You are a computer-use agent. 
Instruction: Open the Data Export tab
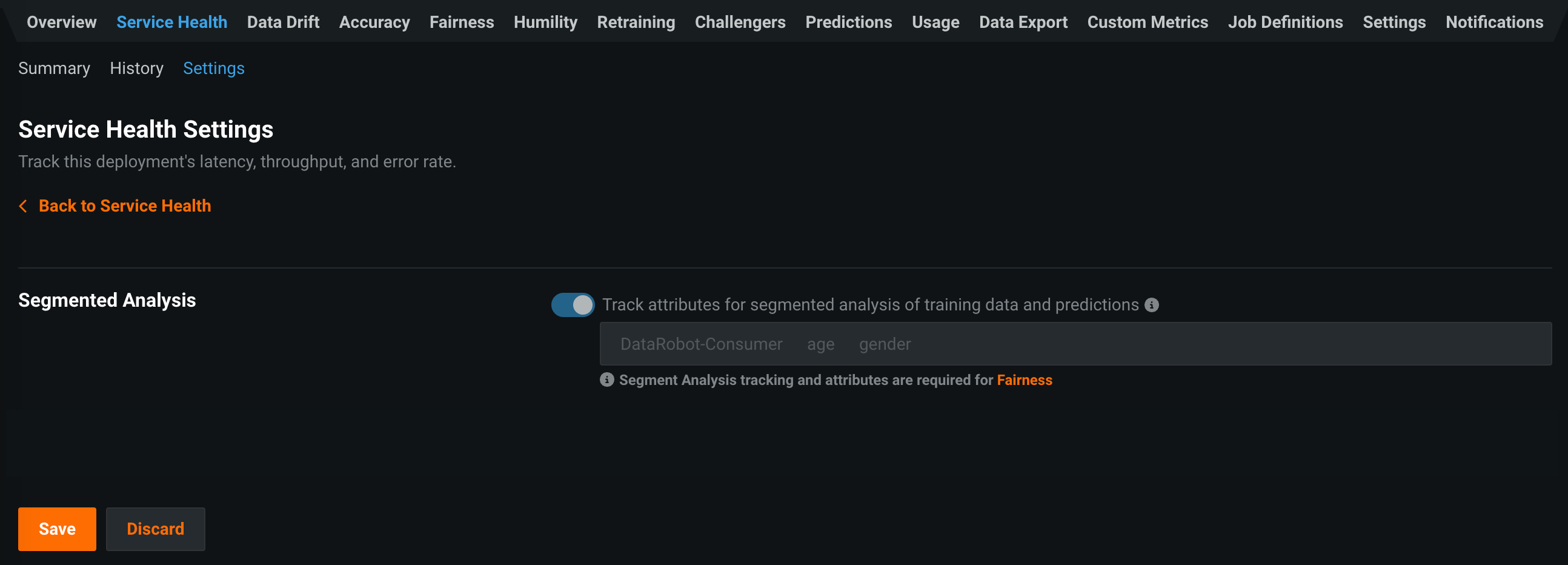[1023, 22]
